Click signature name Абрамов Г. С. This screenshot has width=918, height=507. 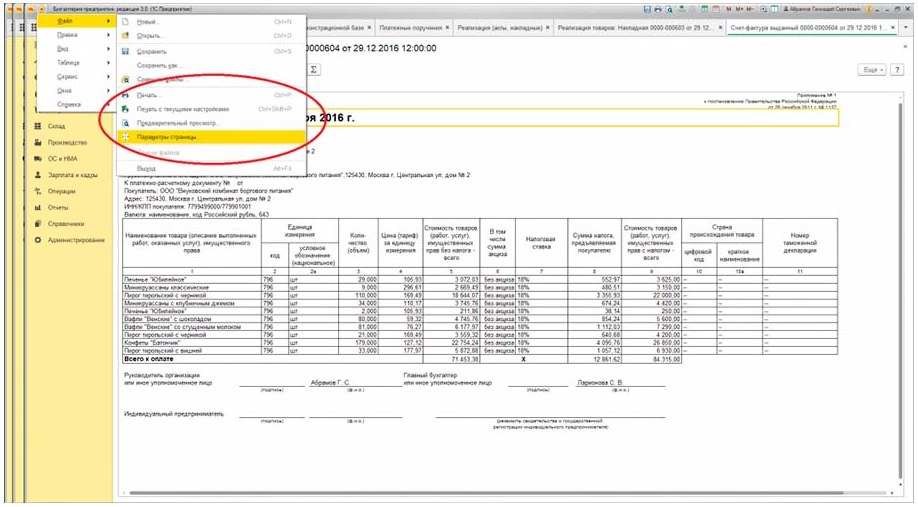click(330, 382)
